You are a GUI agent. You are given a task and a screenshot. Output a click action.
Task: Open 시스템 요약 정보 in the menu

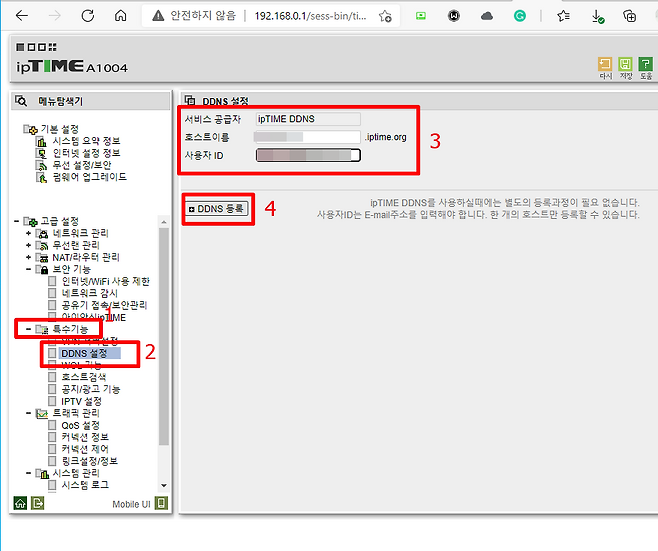(x=85, y=141)
